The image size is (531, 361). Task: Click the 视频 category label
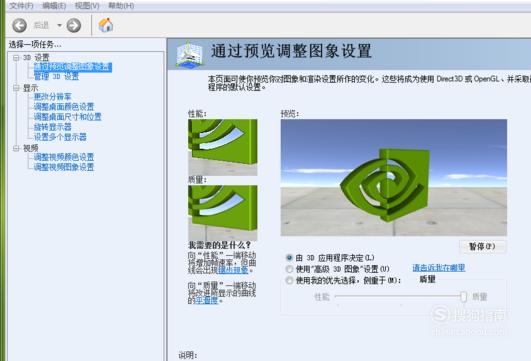pyautogui.click(x=30, y=148)
